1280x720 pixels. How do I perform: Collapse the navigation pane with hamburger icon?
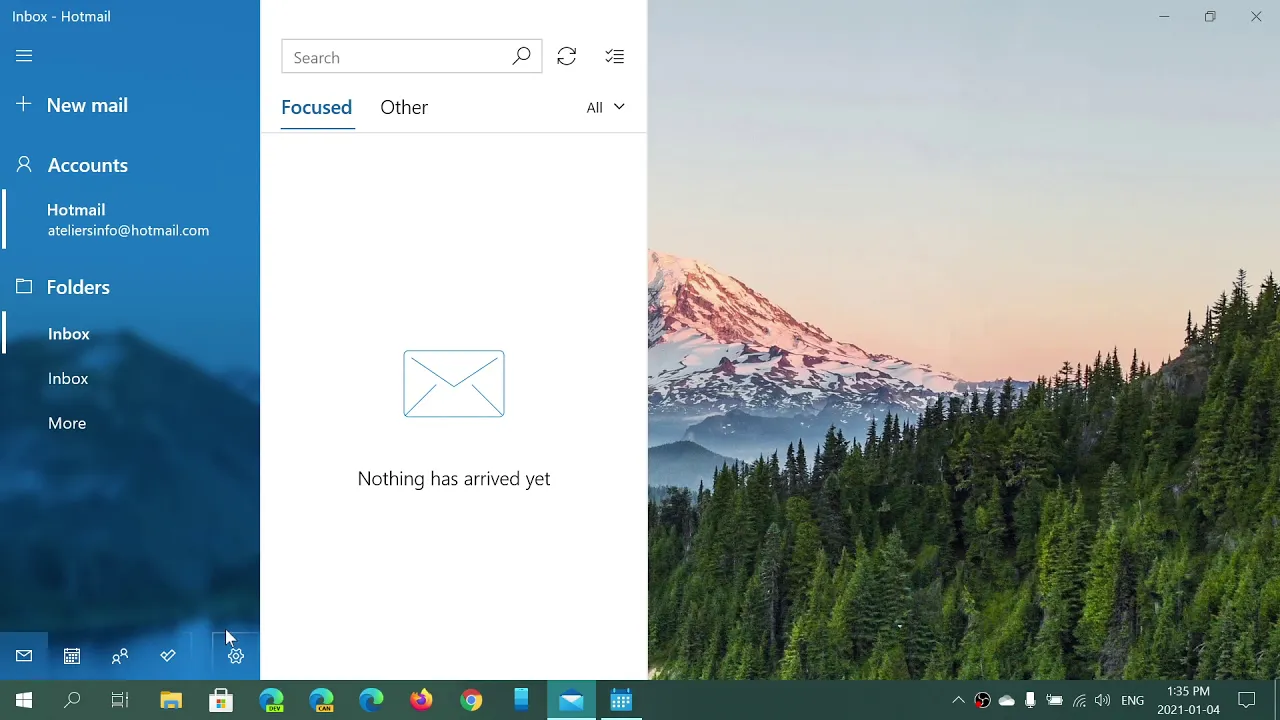coord(24,56)
